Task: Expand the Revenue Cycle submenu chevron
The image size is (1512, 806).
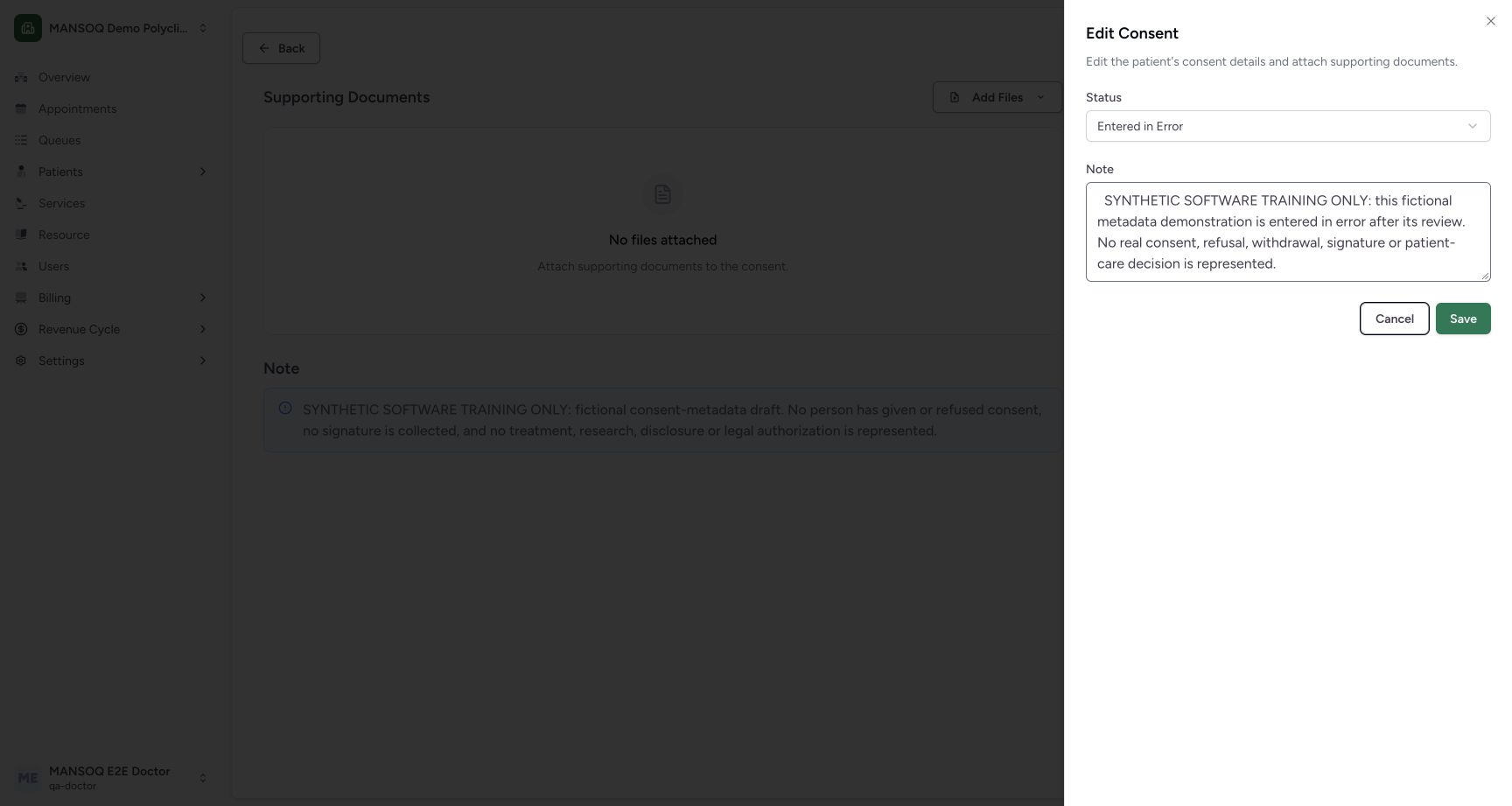Action: click(203, 329)
